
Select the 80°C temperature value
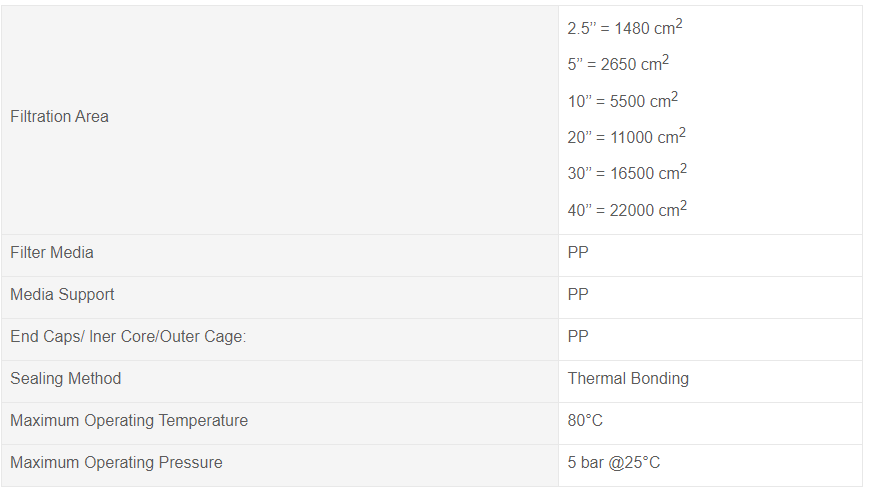pyautogui.click(x=585, y=420)
